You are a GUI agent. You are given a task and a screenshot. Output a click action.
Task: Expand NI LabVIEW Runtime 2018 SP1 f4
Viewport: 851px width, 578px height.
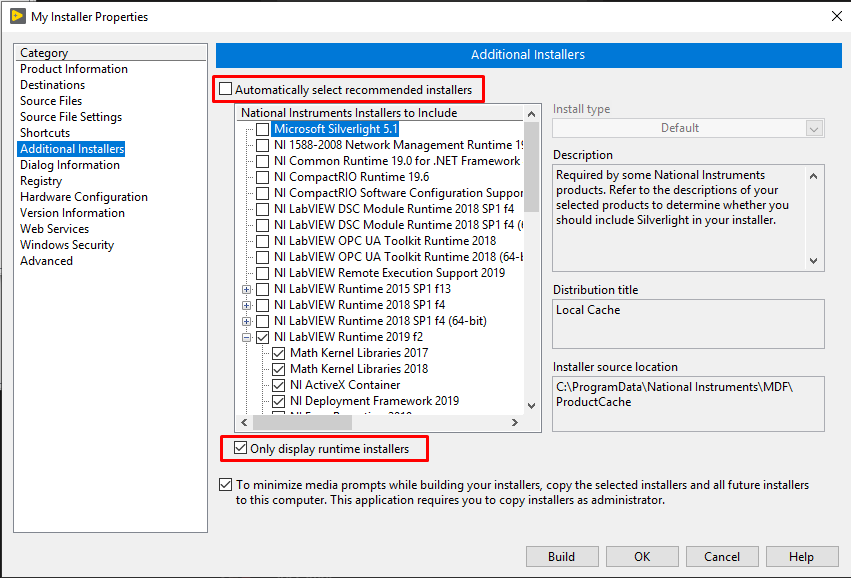click(x=246, y=305)
